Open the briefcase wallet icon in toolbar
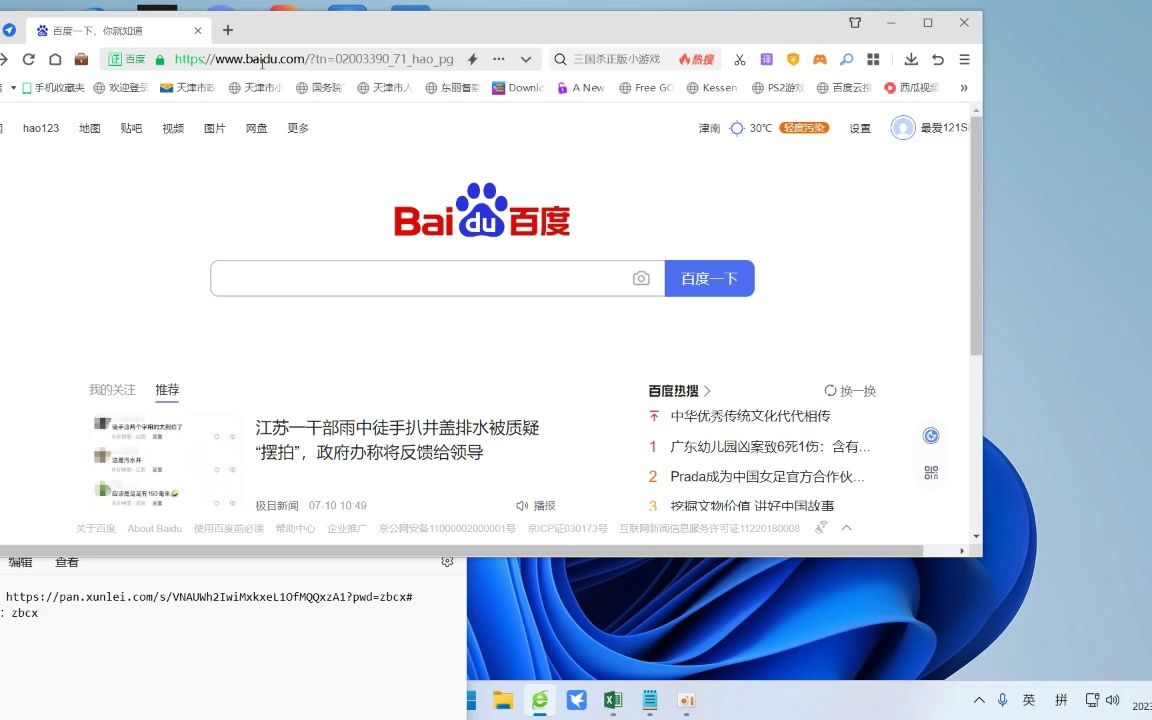Image resolution: width=1152 pixels, height=720 pixels. tap(82, 60)
